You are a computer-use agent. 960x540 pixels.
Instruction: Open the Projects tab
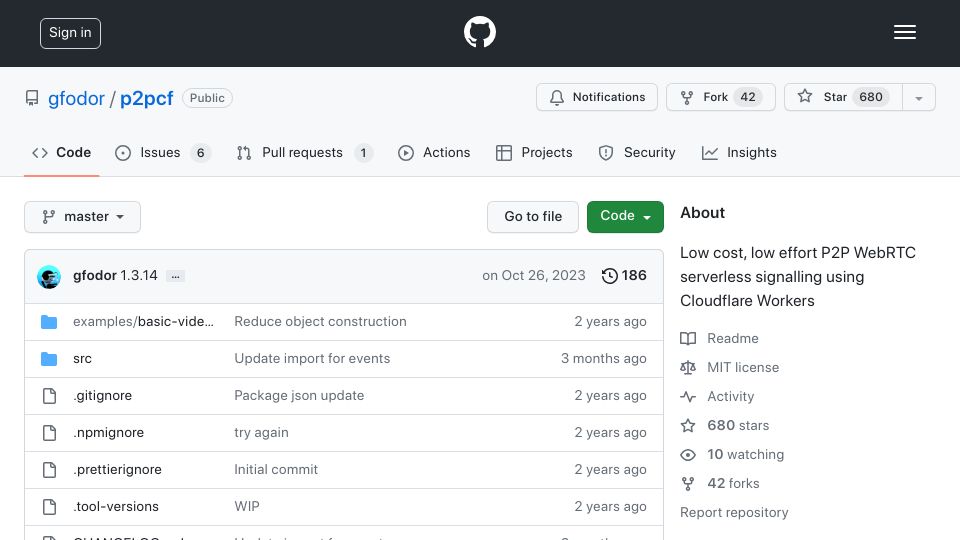click(534, 152)
